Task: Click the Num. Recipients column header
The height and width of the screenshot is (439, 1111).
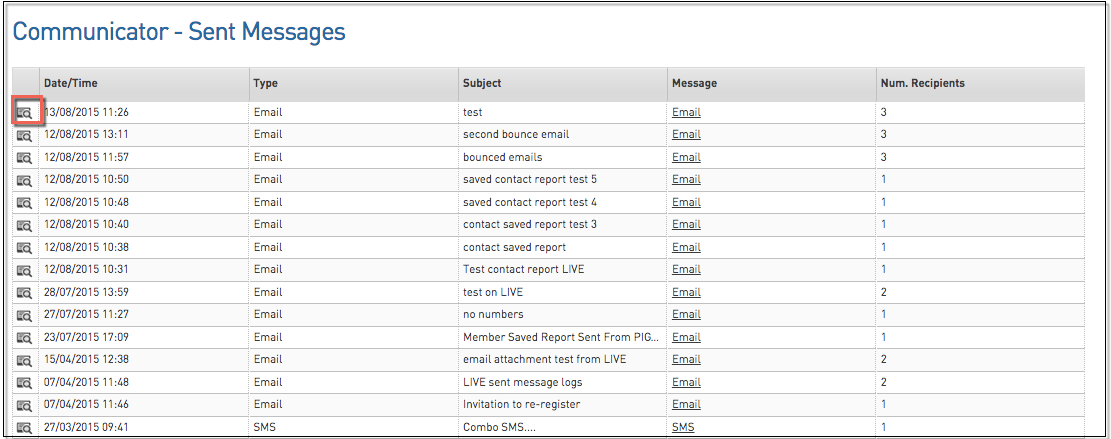Action: coord(922,83)
